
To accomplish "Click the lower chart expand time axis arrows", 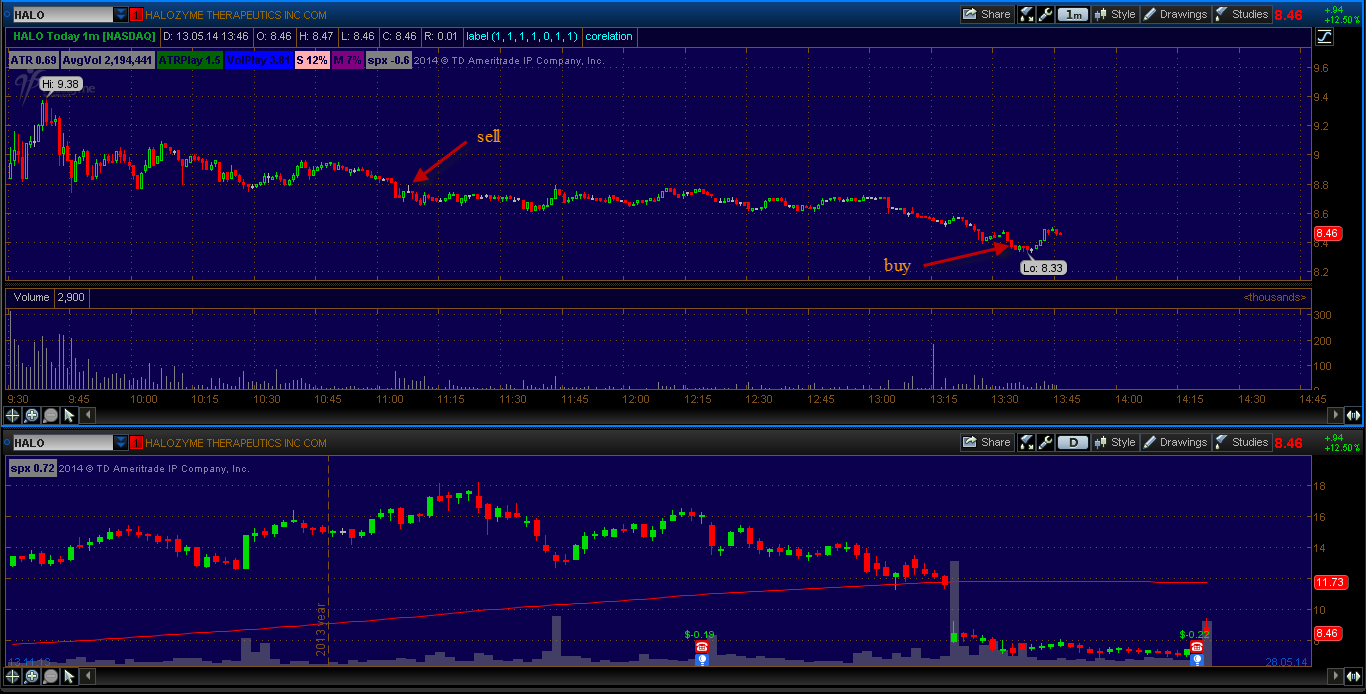I will (x=1353, y=677).
